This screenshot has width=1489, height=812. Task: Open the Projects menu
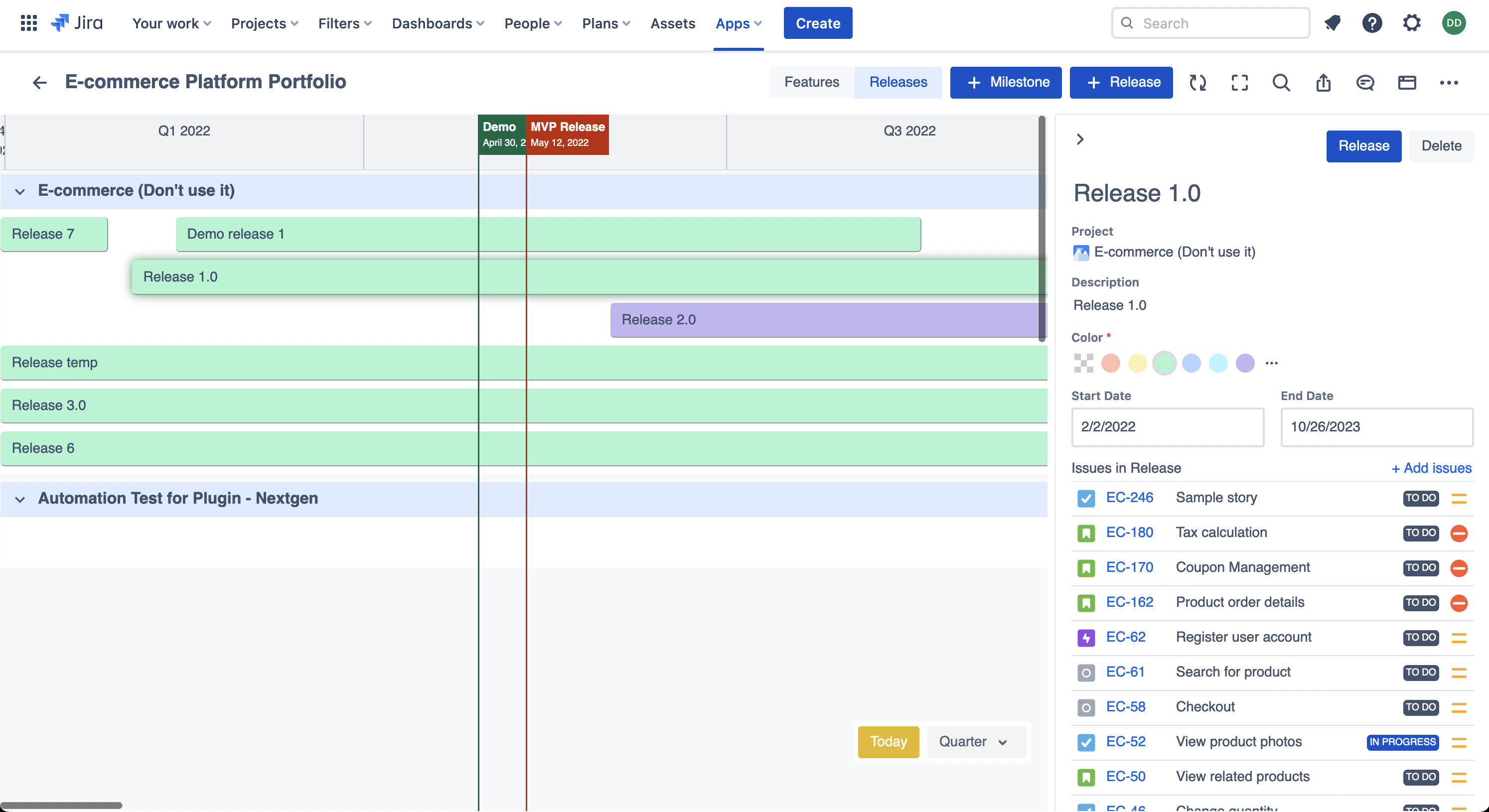[x=264, y=23]
